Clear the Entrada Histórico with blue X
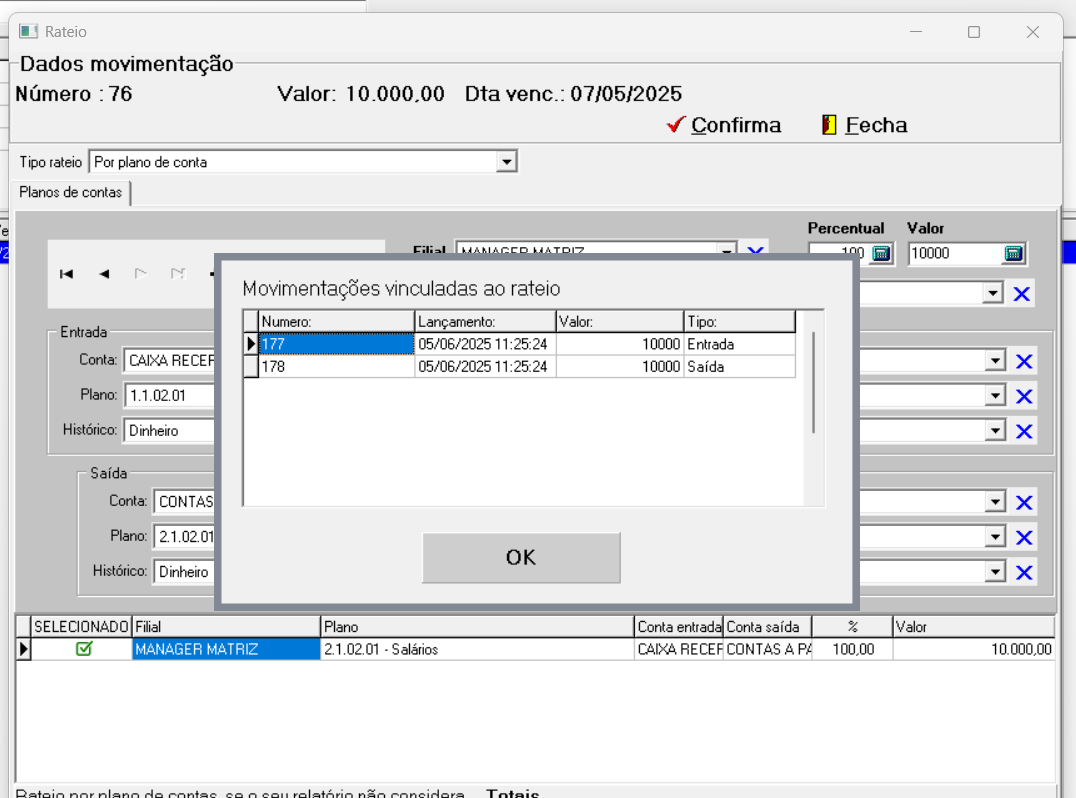1076x798 pixels. coord(1024,431)
